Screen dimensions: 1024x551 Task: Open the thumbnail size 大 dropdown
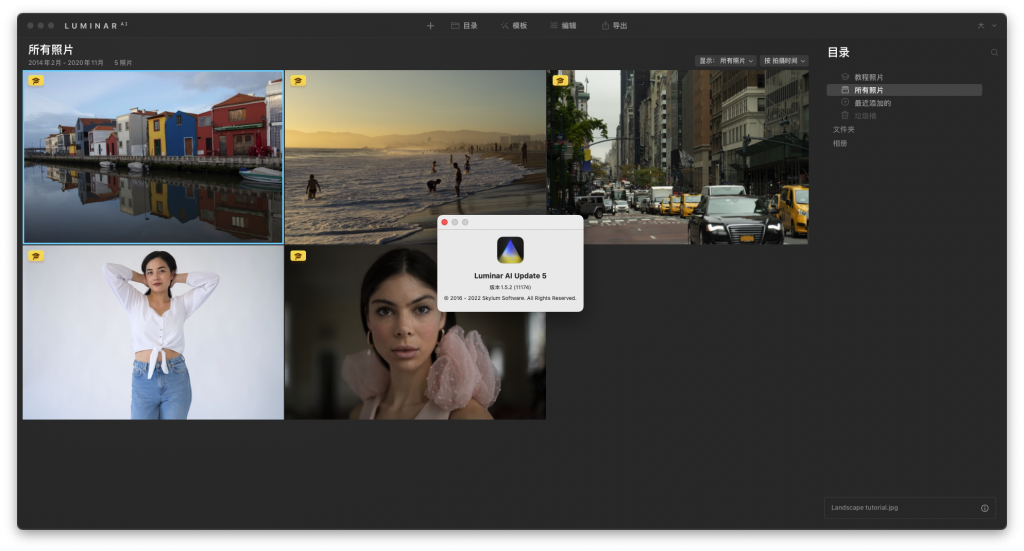pos(987,25)
